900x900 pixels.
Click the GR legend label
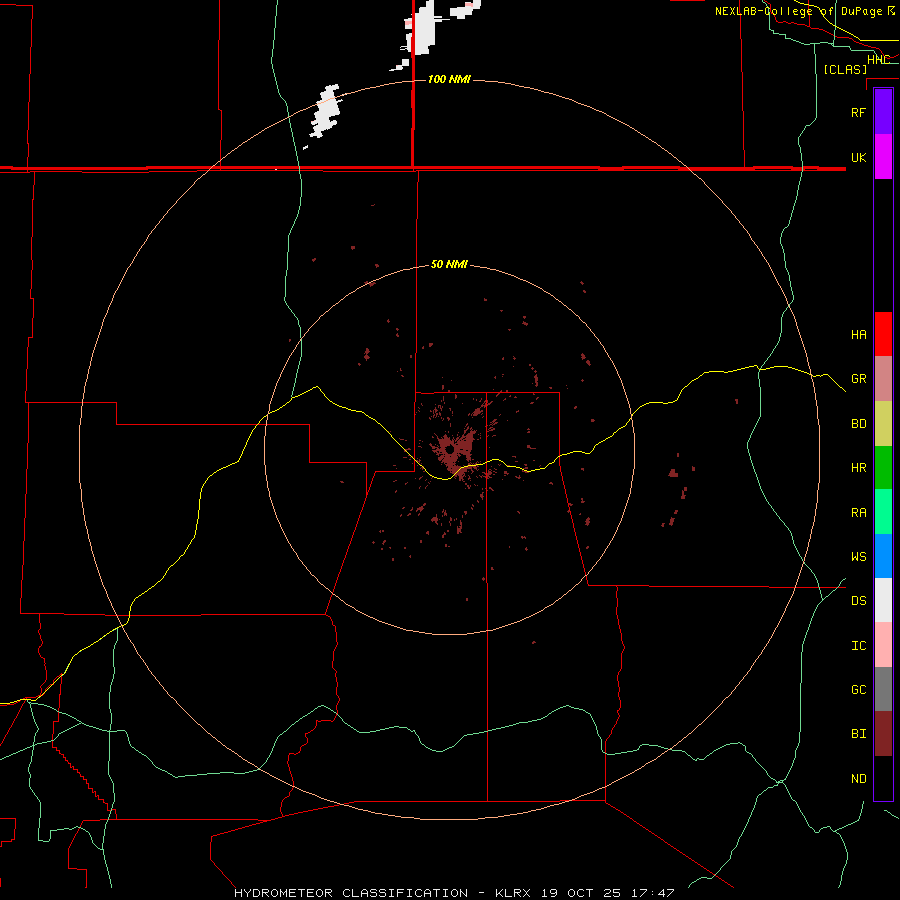[859, 379]
